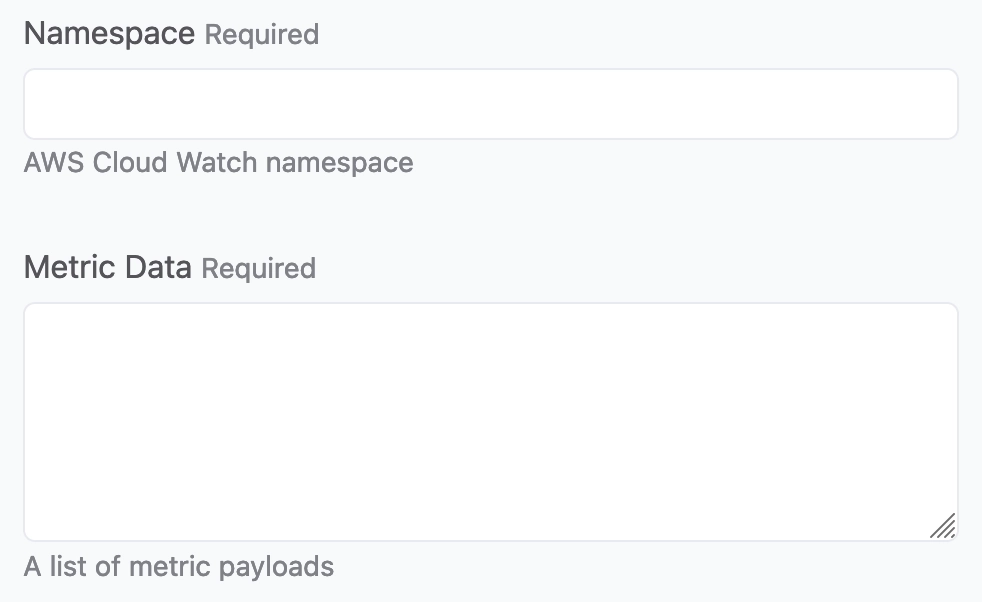982x602 pixels.
Task: Click the Namespace field label
Action: (x=109, y=34)
